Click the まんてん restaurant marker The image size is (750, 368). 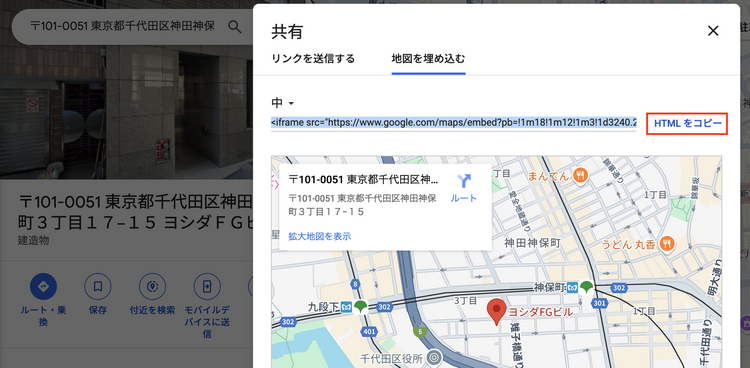(580, 176)
